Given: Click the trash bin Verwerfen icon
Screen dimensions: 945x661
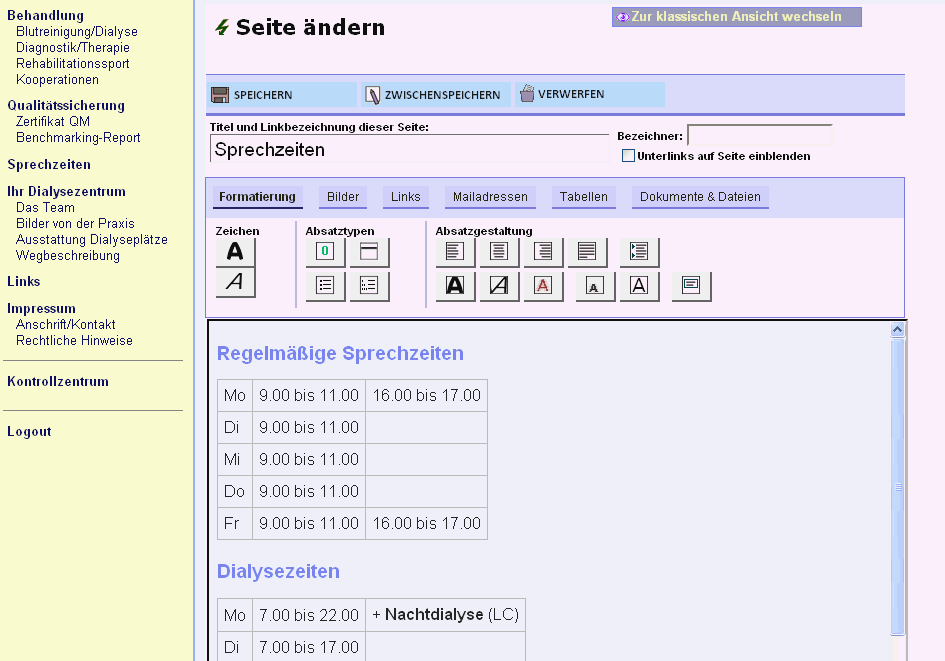Looking at the screenshot, I should click(x=527, y=93).
